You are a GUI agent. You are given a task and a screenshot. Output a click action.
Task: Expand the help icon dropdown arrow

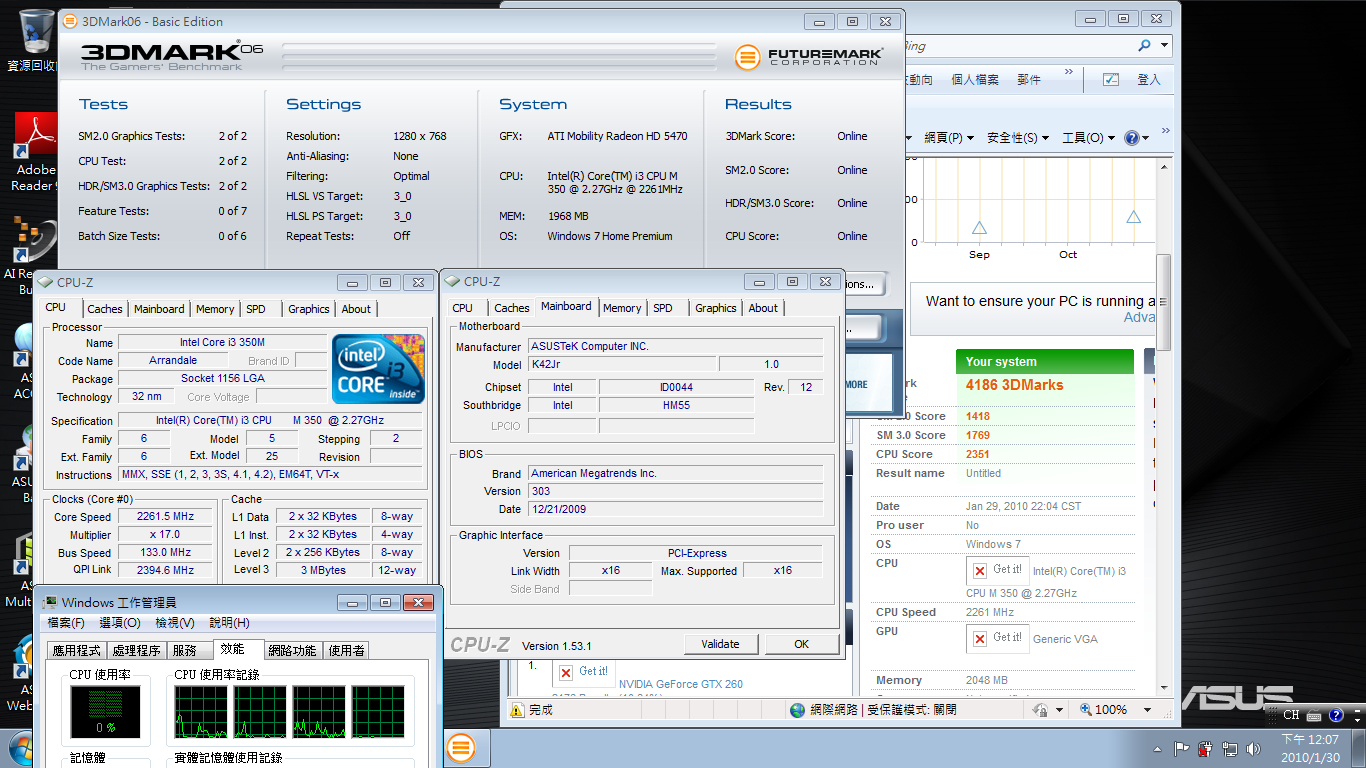pyautogui.click(x=1146, y=138)
